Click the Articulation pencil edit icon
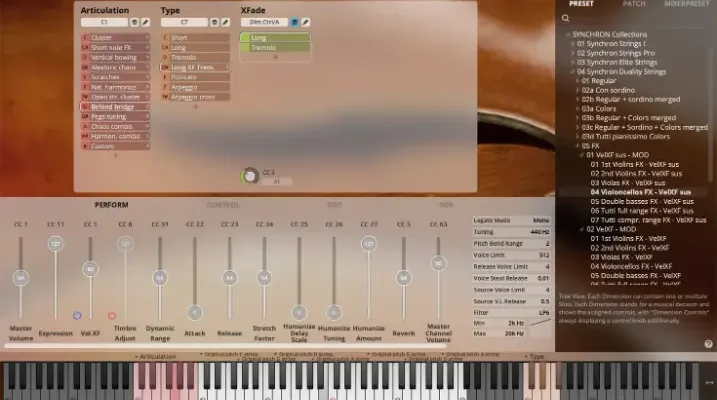Viewport: 717px width, 400px height. click(x=146, y=21)
